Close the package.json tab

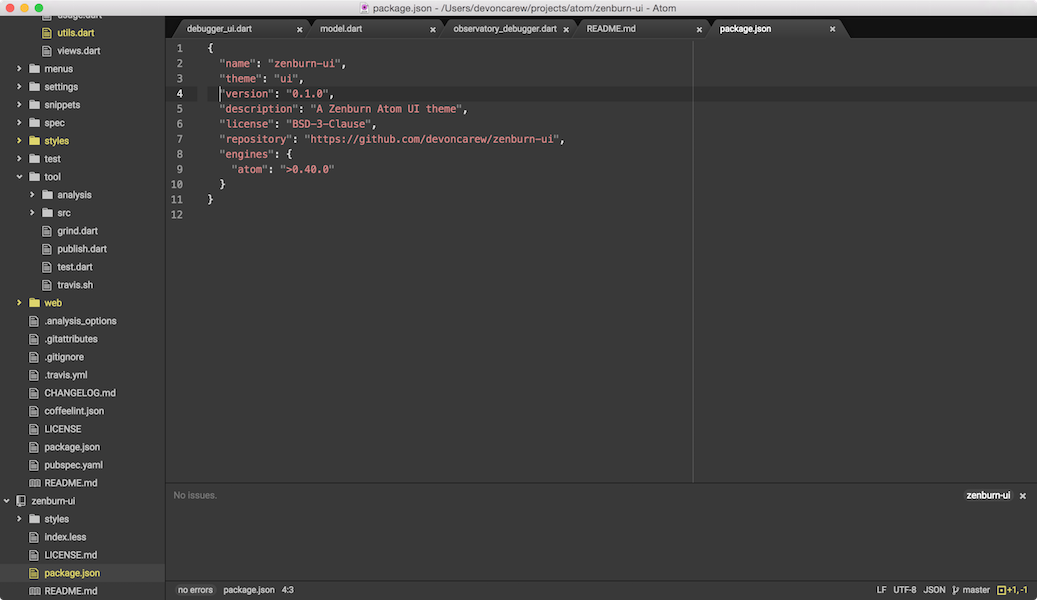point(833,29)
